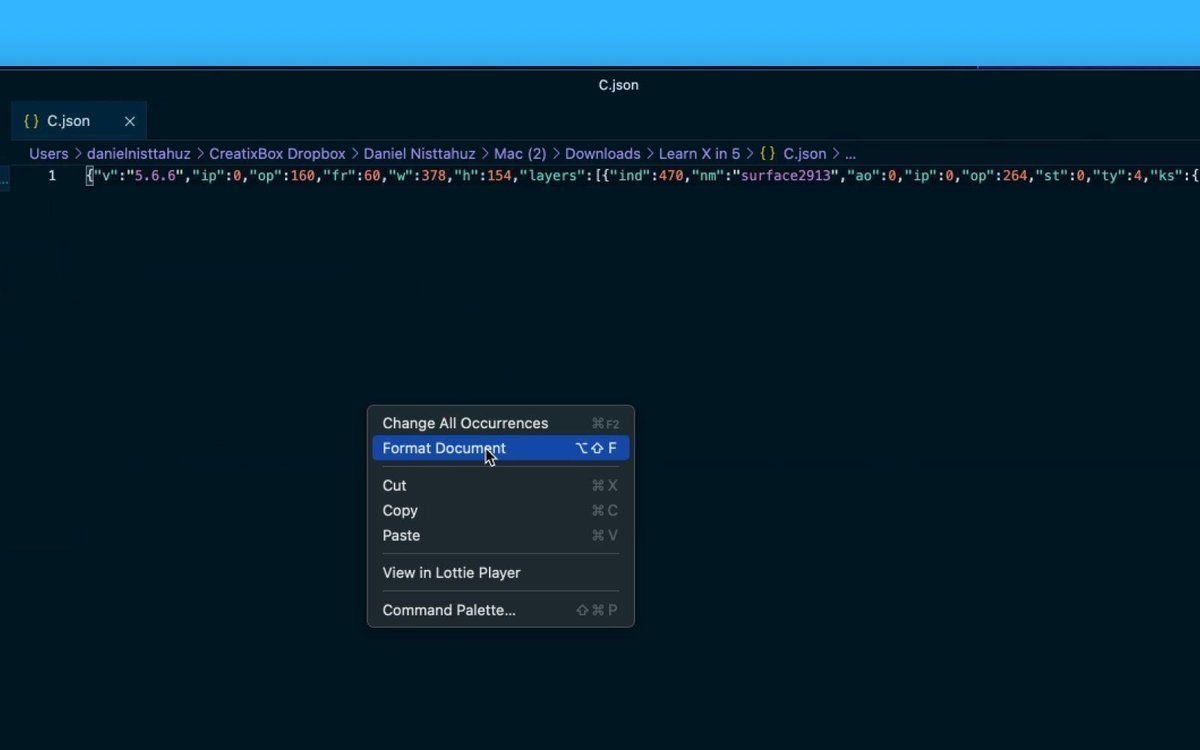Click the "5.6.6" version value
1200x750 pixels.
click(x=153, y=176)
